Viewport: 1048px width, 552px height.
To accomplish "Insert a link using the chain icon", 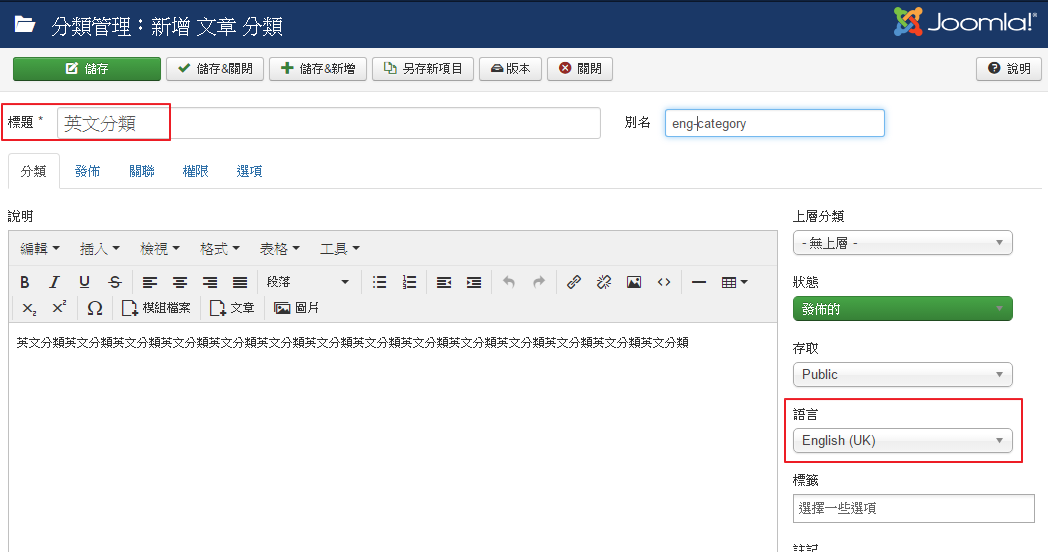I will tap(574, 282).
